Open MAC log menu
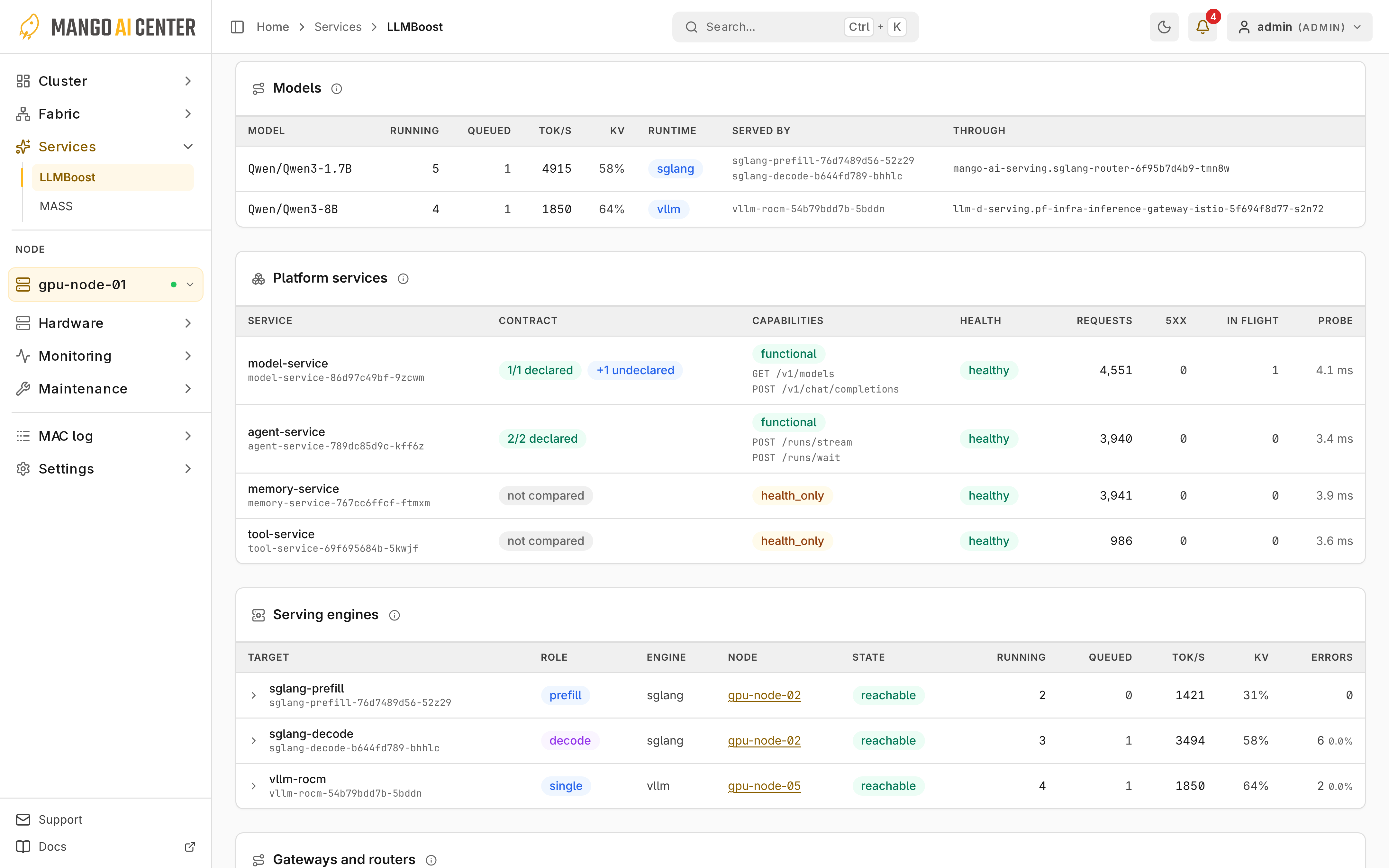1389x868 pixels. click(105, 436)
